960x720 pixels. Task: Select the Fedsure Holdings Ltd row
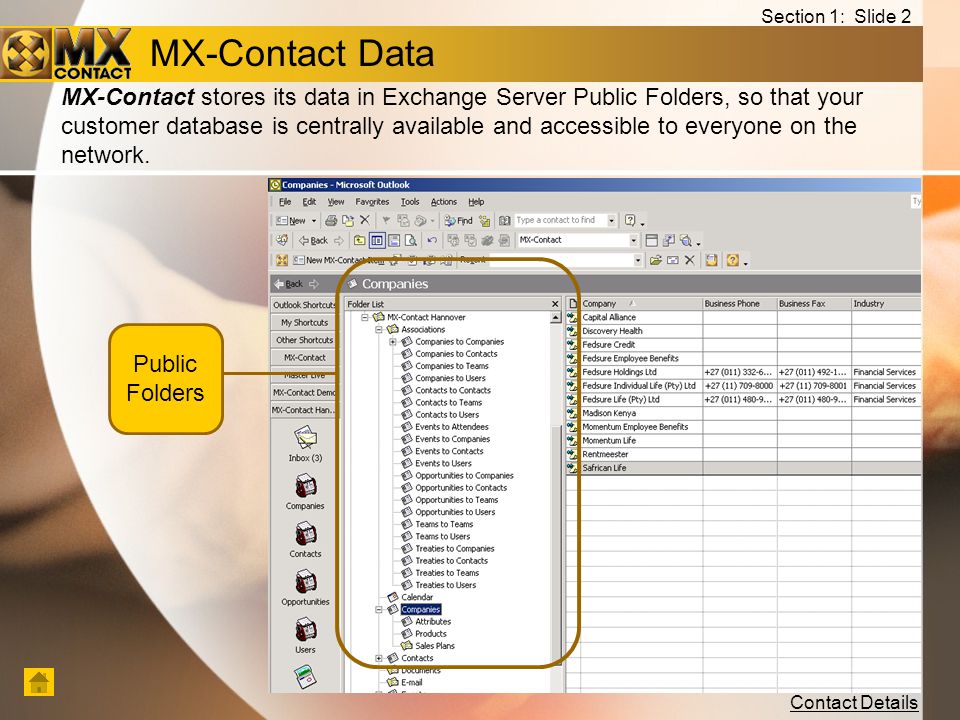click(744, 372)
